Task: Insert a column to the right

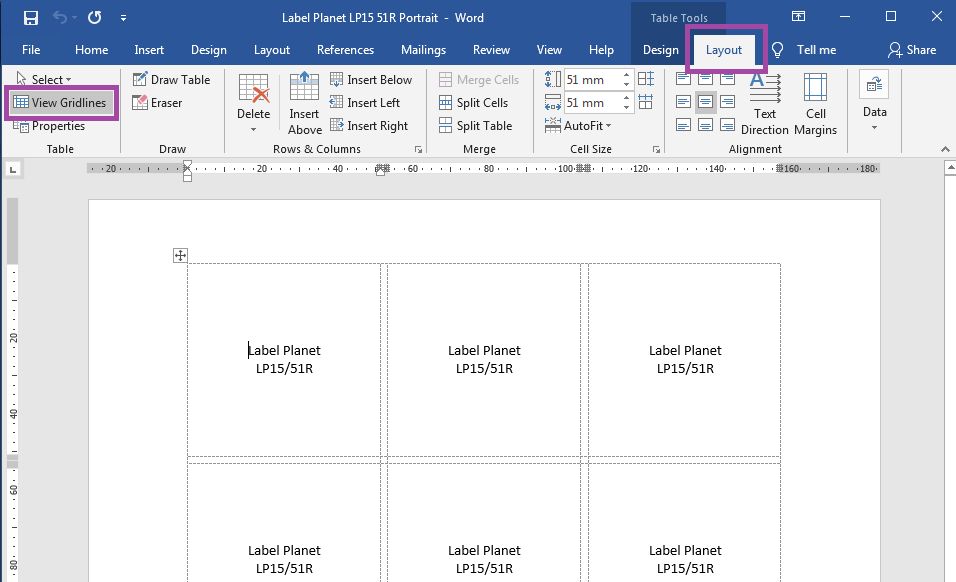Action: (x=369, y=126)
